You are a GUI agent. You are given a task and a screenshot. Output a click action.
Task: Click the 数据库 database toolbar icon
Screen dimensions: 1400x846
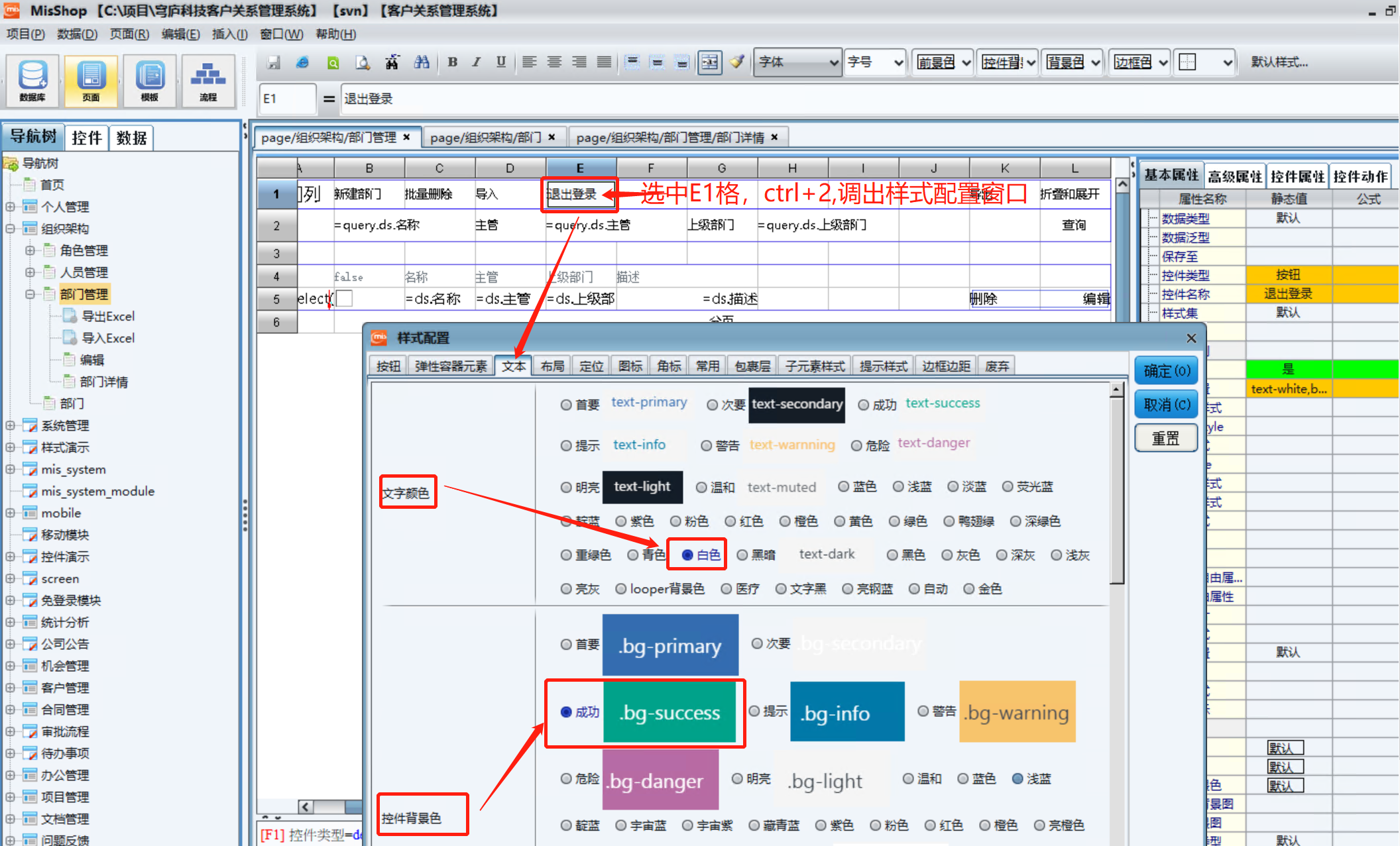pos(32,81)
